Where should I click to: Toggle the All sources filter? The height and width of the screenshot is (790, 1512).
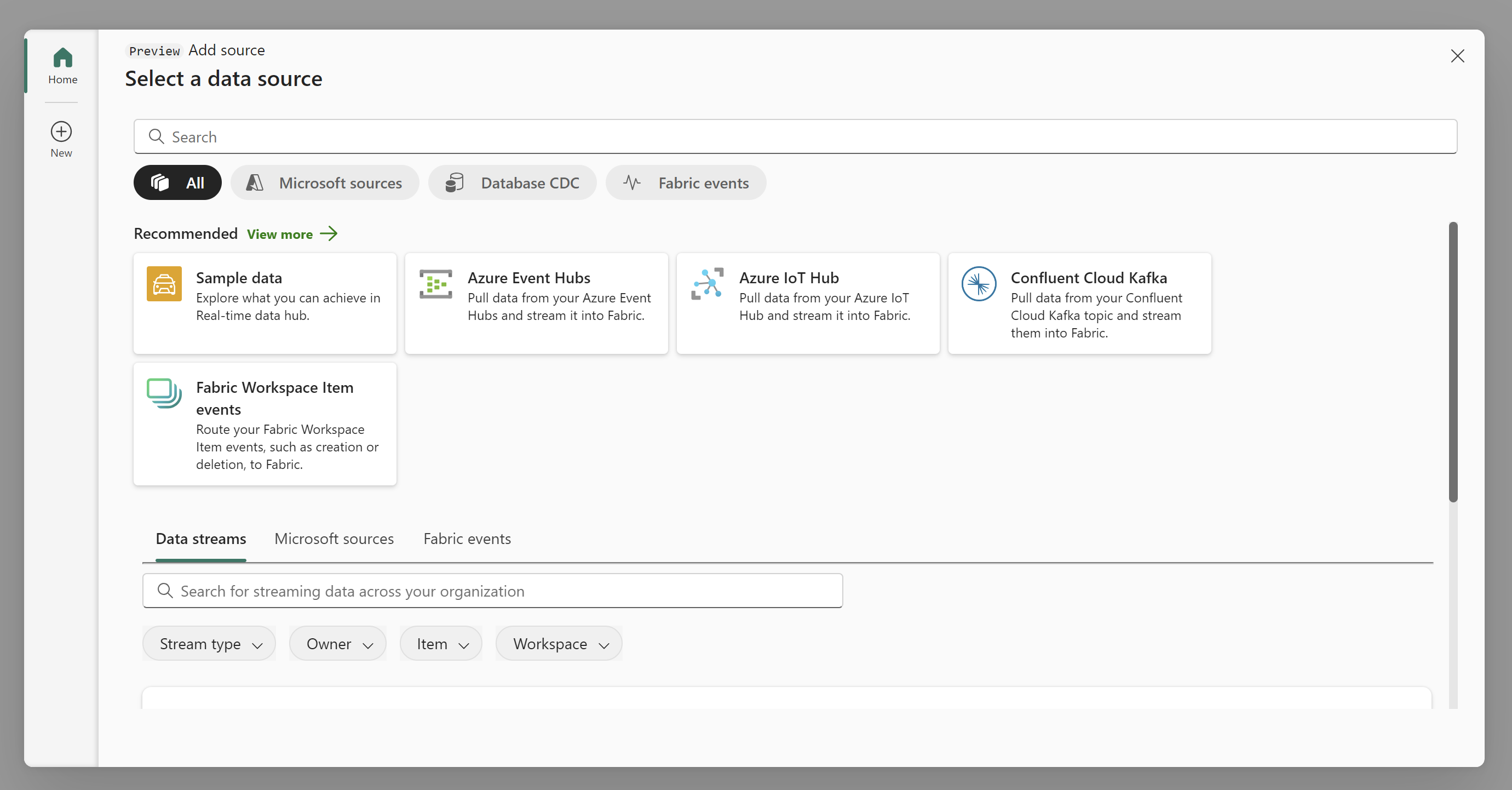(177, 182)
